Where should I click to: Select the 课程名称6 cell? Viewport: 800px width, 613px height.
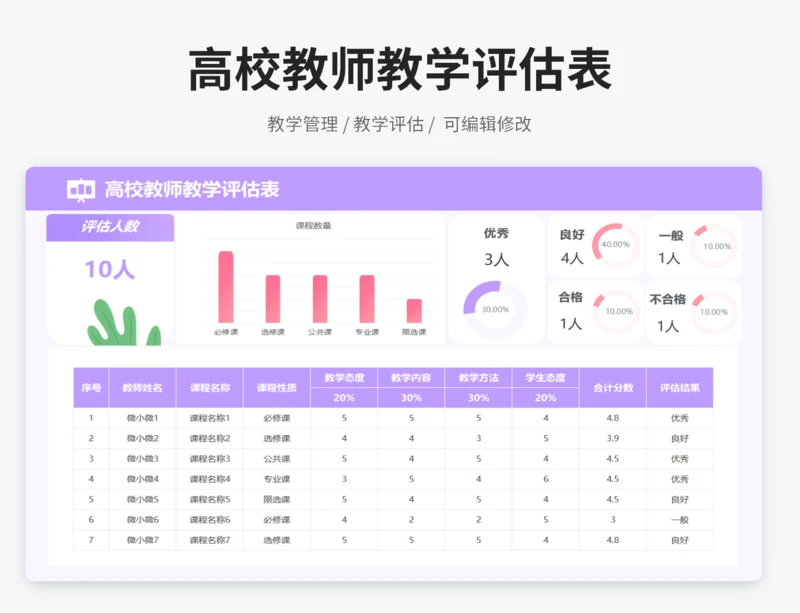[x=210, y=520]
